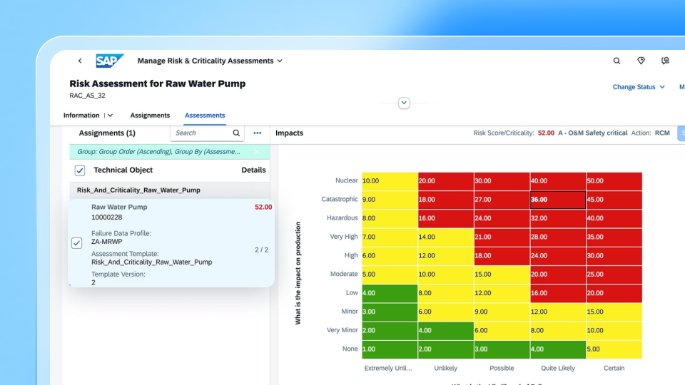The height and width of the screenshot is (385, 685).
Task: Select the 36.00 Catastrophic Quite Likely cell
Action: coord(558,199)
